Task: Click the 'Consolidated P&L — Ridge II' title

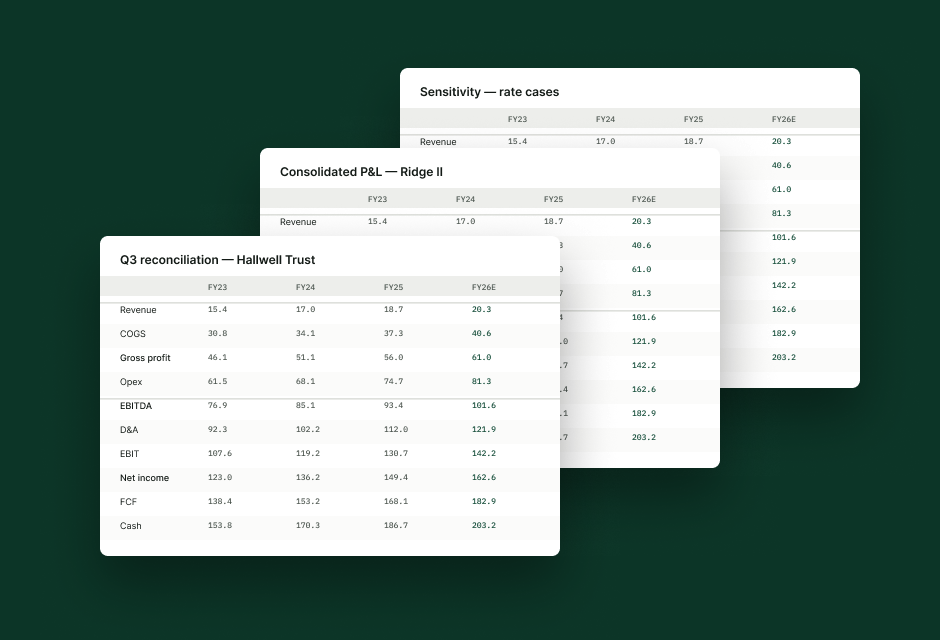Action: tap(361, 172)
